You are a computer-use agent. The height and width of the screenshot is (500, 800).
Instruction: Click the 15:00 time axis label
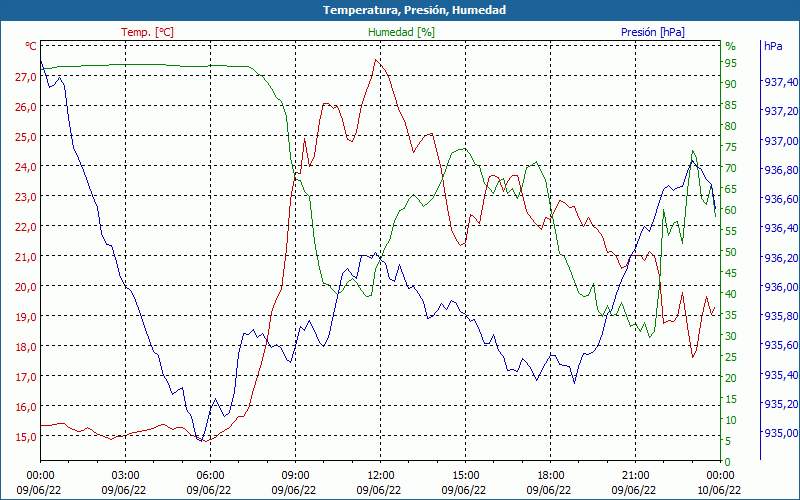click(x=465, y=476)
